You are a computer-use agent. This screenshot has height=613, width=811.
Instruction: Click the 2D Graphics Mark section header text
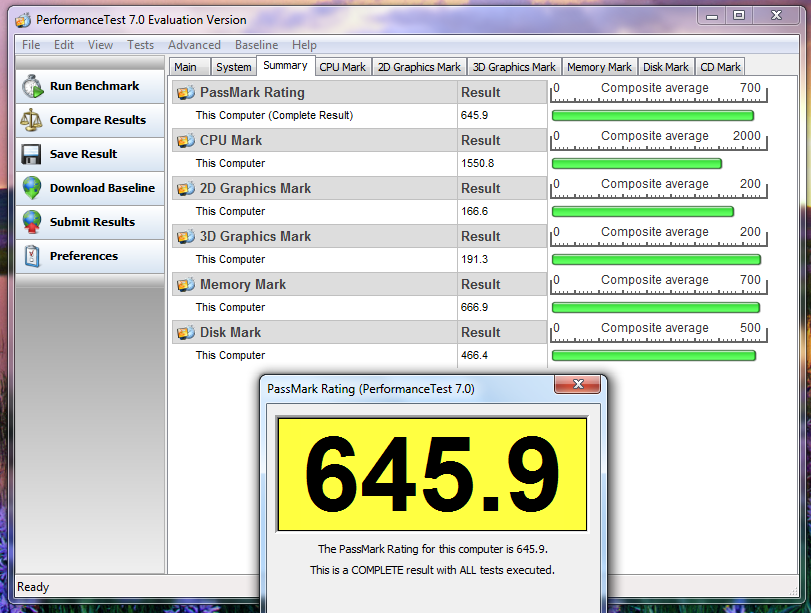point(256,189)
